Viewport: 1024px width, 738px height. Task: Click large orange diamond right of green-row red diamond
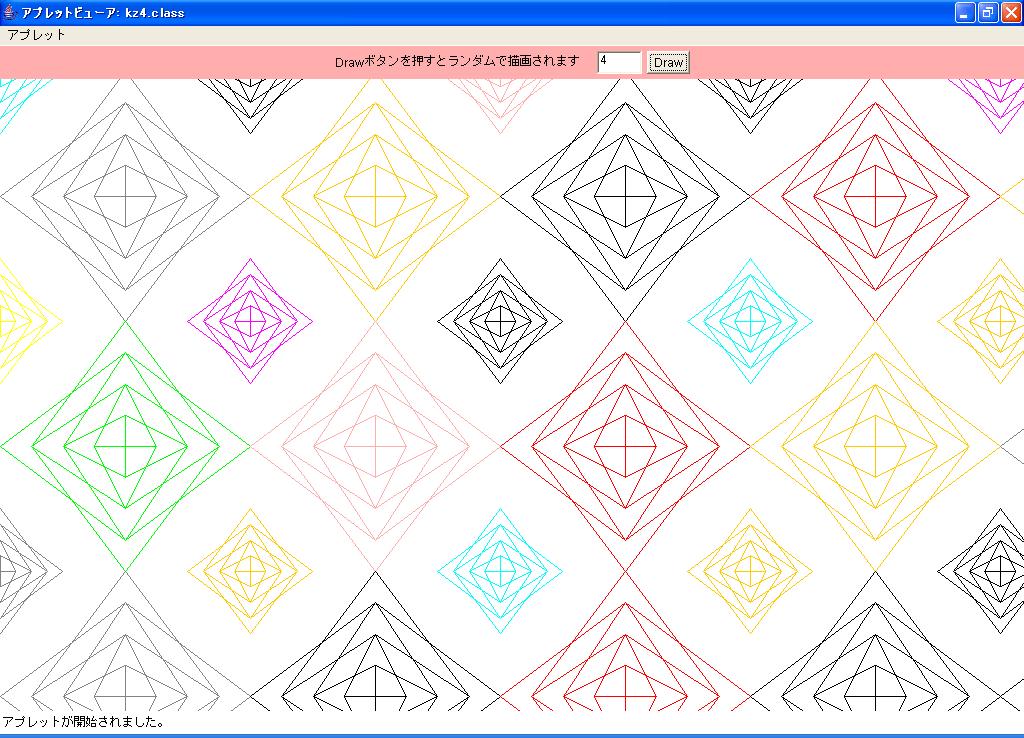(x=875, y=446)
